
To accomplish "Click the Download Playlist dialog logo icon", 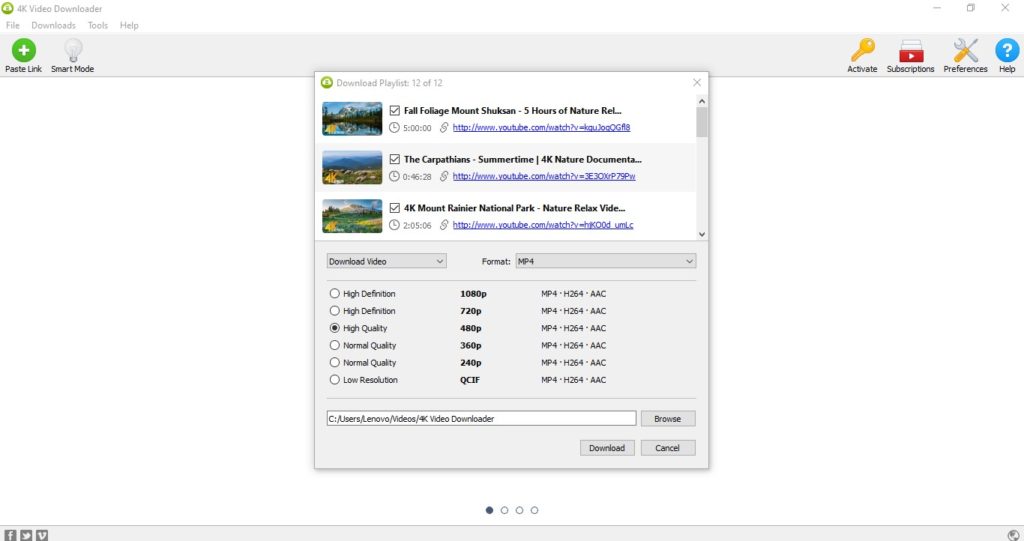I will coord(327,83).
